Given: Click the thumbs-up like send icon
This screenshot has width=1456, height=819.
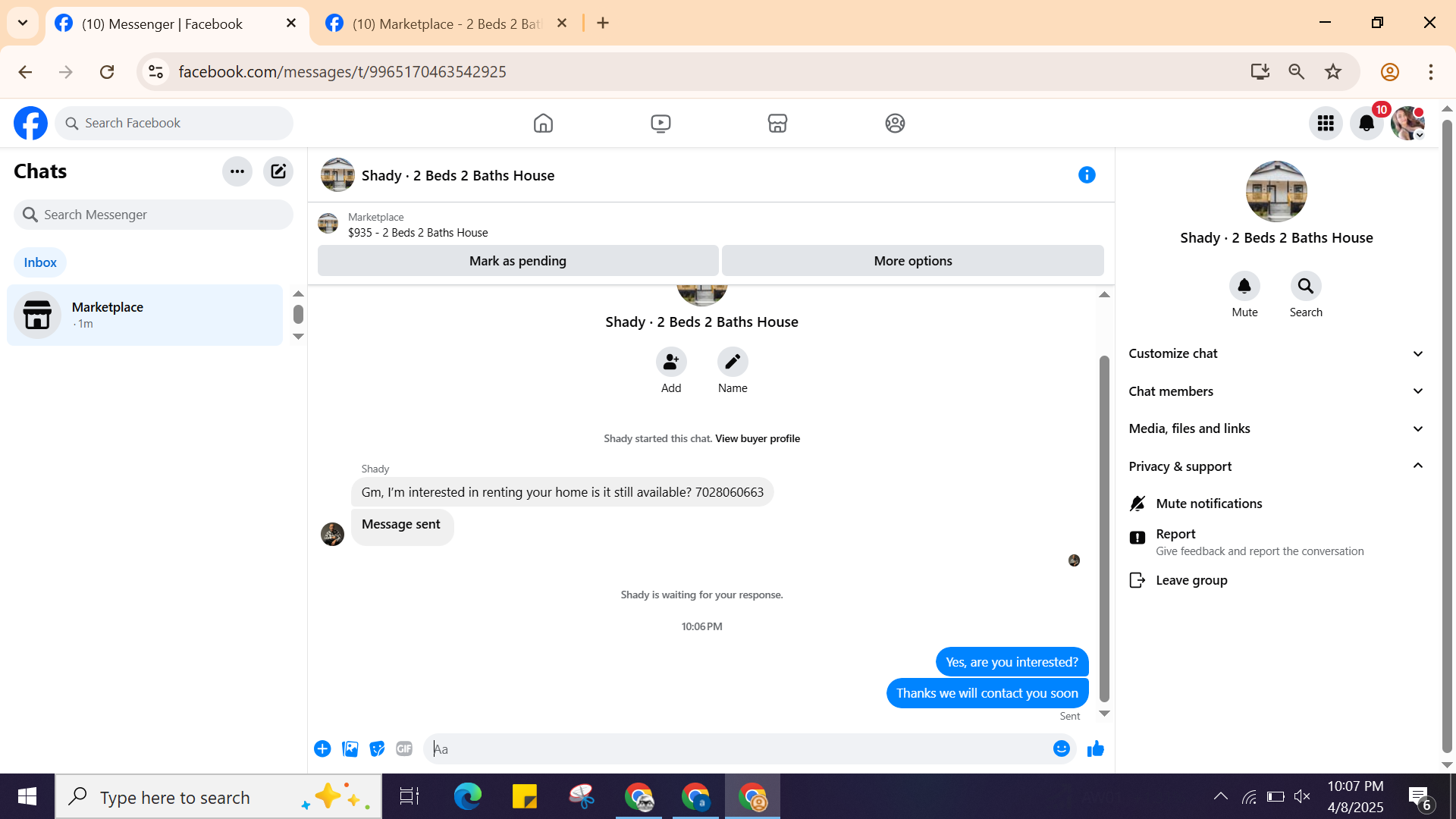Looking at the screenshot, I should click(x=1095, y=749).
